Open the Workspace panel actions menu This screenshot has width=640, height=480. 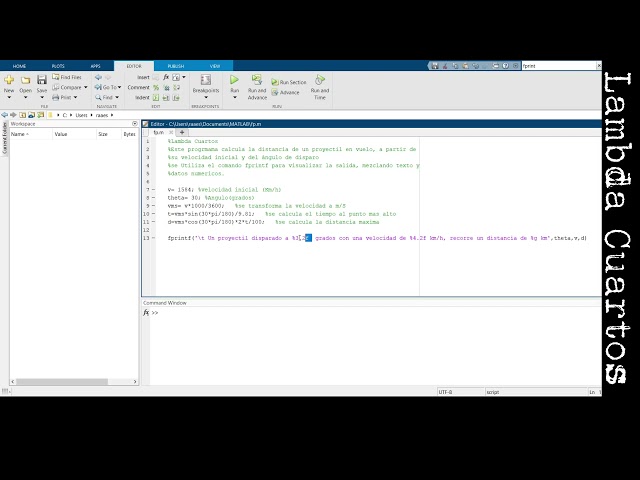coord(135,123)
